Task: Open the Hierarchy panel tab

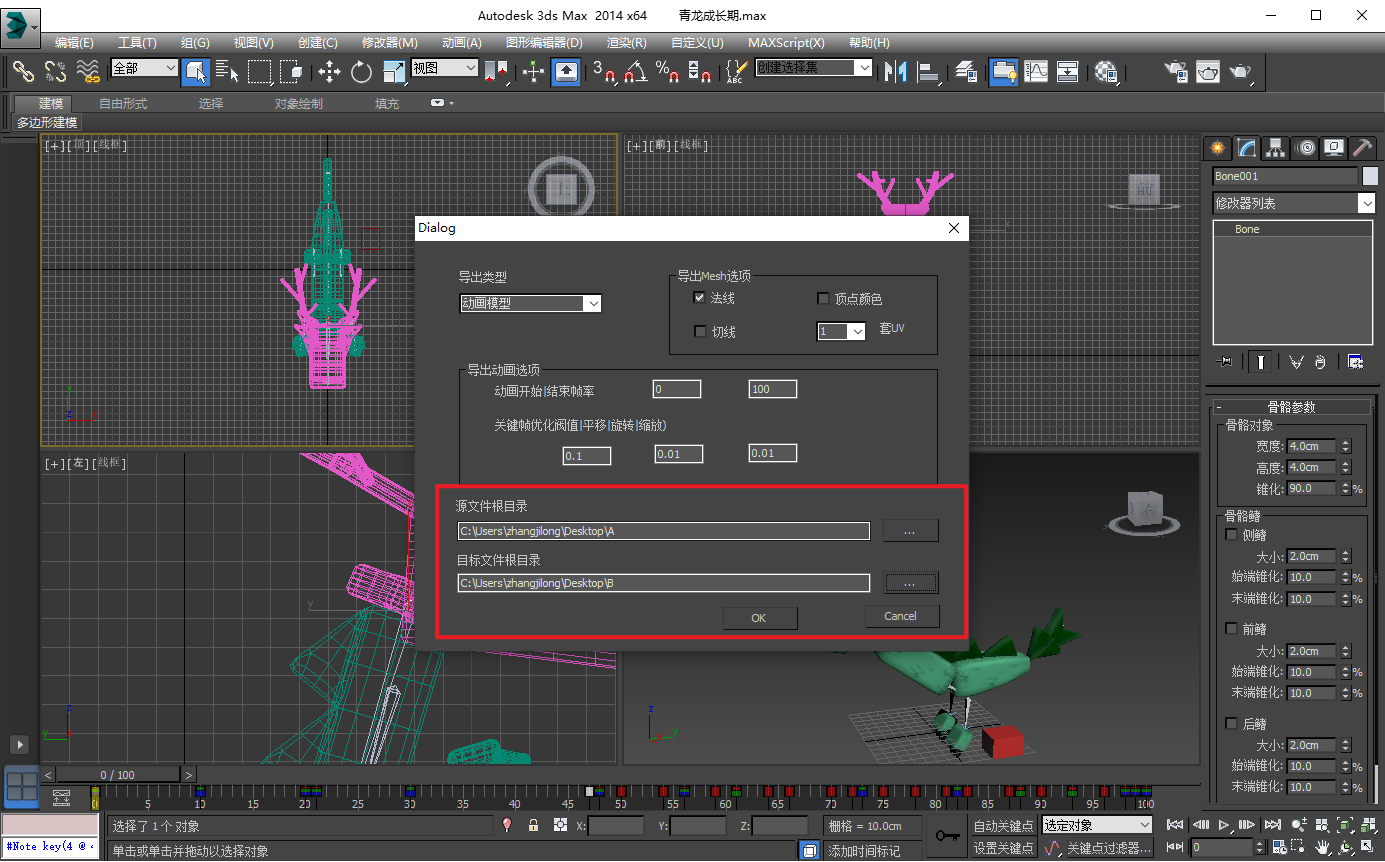Action: pyautogui.click(x=1275, y=148)
